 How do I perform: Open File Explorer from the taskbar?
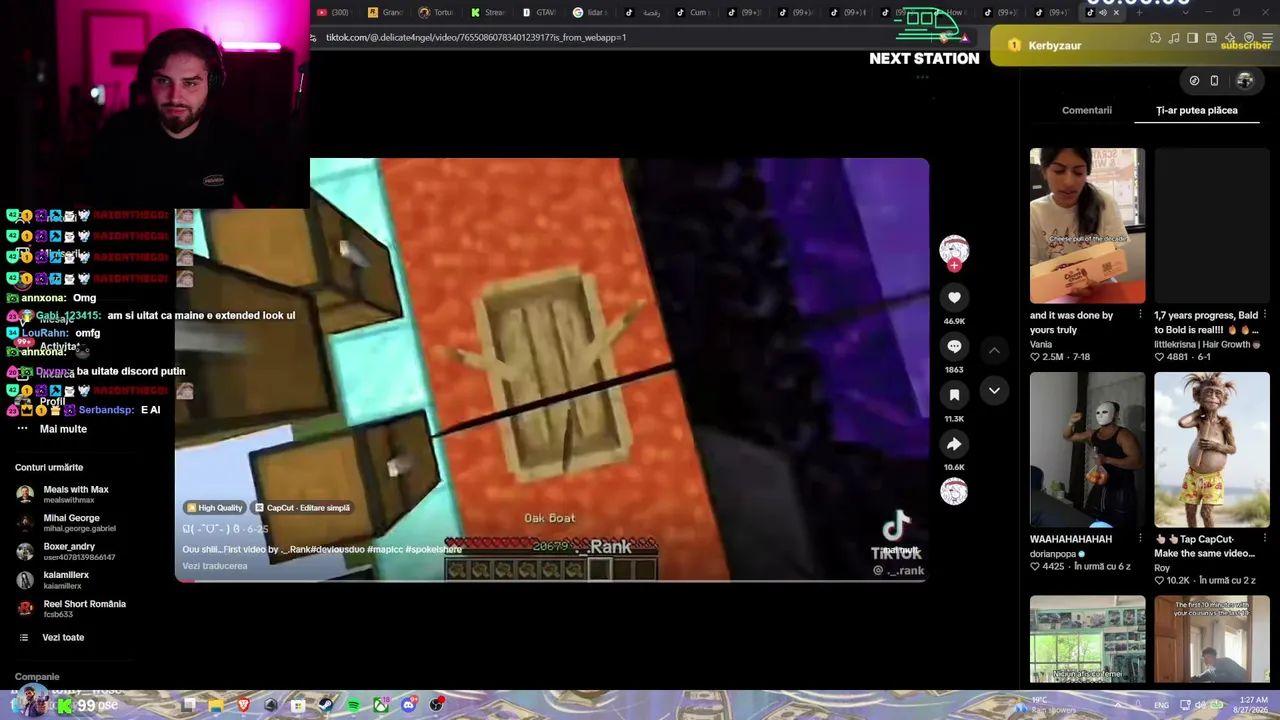[x=216, y=706]
